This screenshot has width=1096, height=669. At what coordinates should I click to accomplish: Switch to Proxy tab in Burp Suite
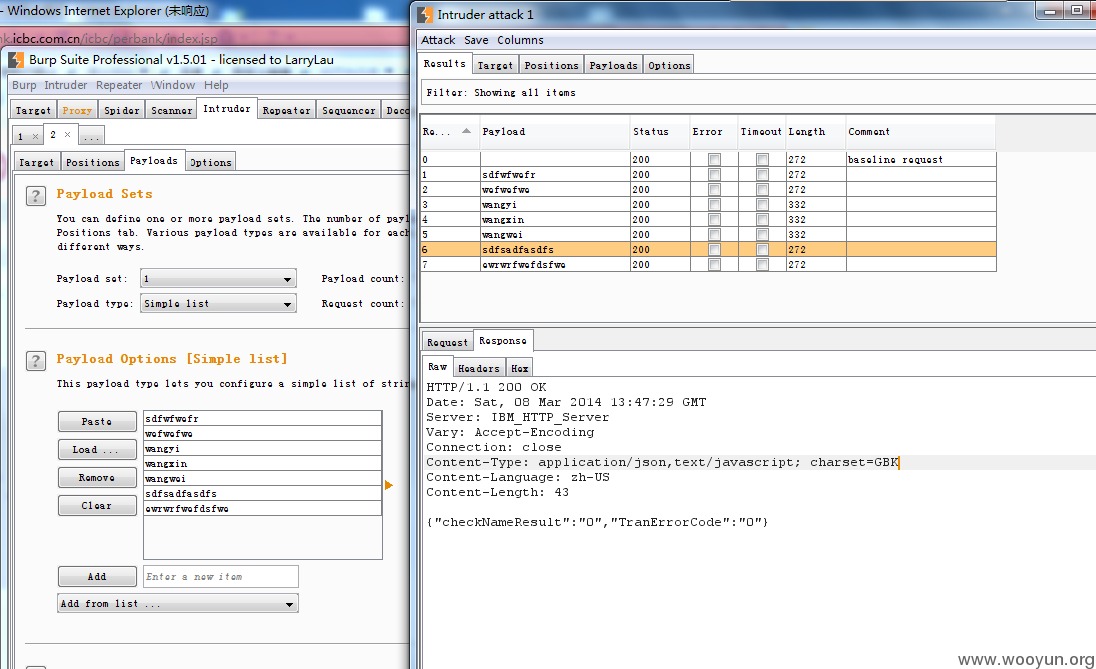tap(77, 110)
